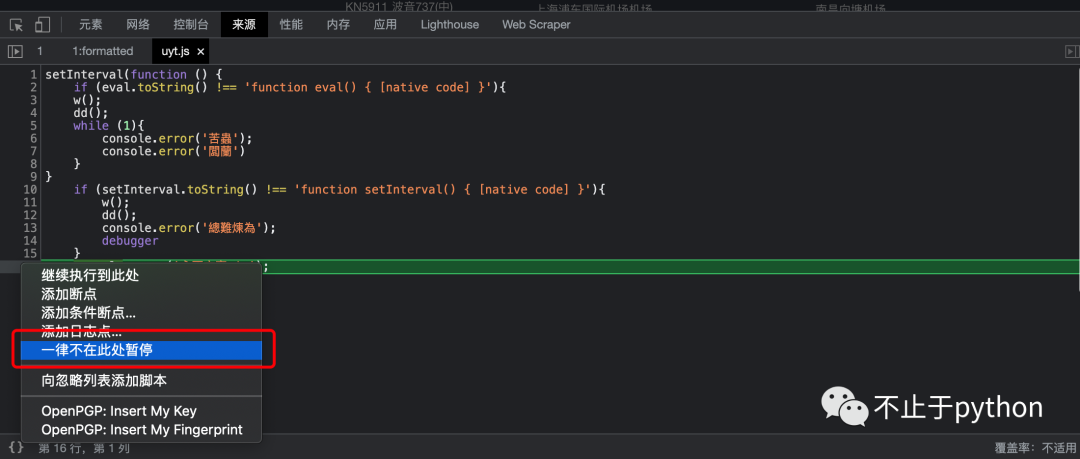Image resolution: width=1080 pixels, height=459 pixels.
Task: Open the 控制台 tab
Action: click(x=191, y=24)
